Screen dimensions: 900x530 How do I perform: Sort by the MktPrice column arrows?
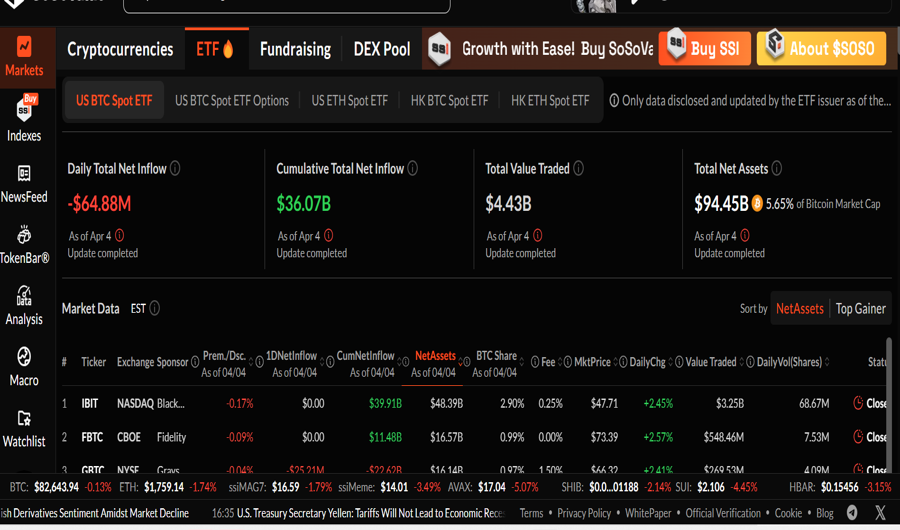tap(615, 362)
